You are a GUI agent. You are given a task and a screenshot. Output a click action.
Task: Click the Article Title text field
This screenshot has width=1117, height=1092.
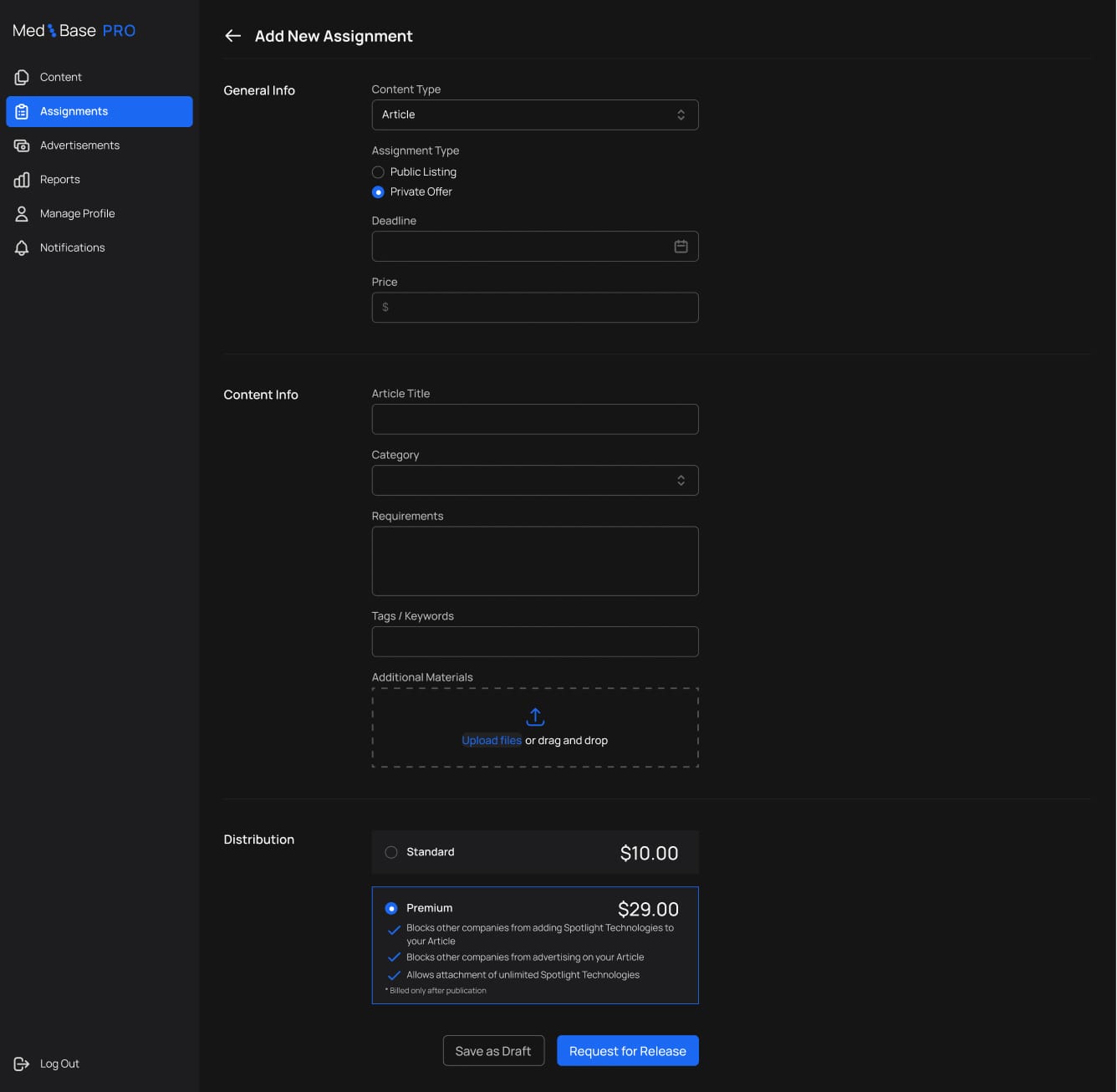click(535, 420)
